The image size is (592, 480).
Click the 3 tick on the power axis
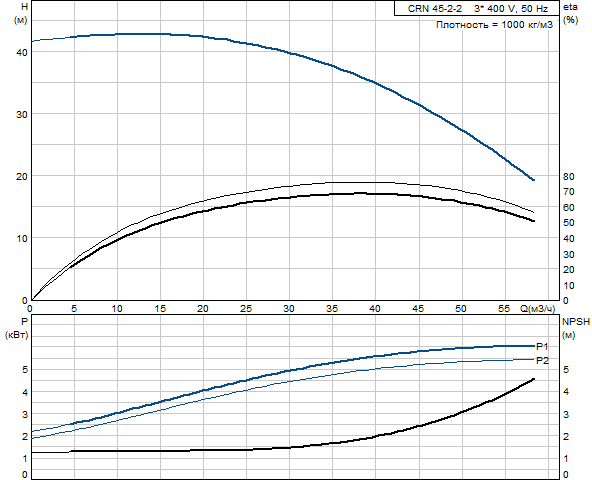25,414
